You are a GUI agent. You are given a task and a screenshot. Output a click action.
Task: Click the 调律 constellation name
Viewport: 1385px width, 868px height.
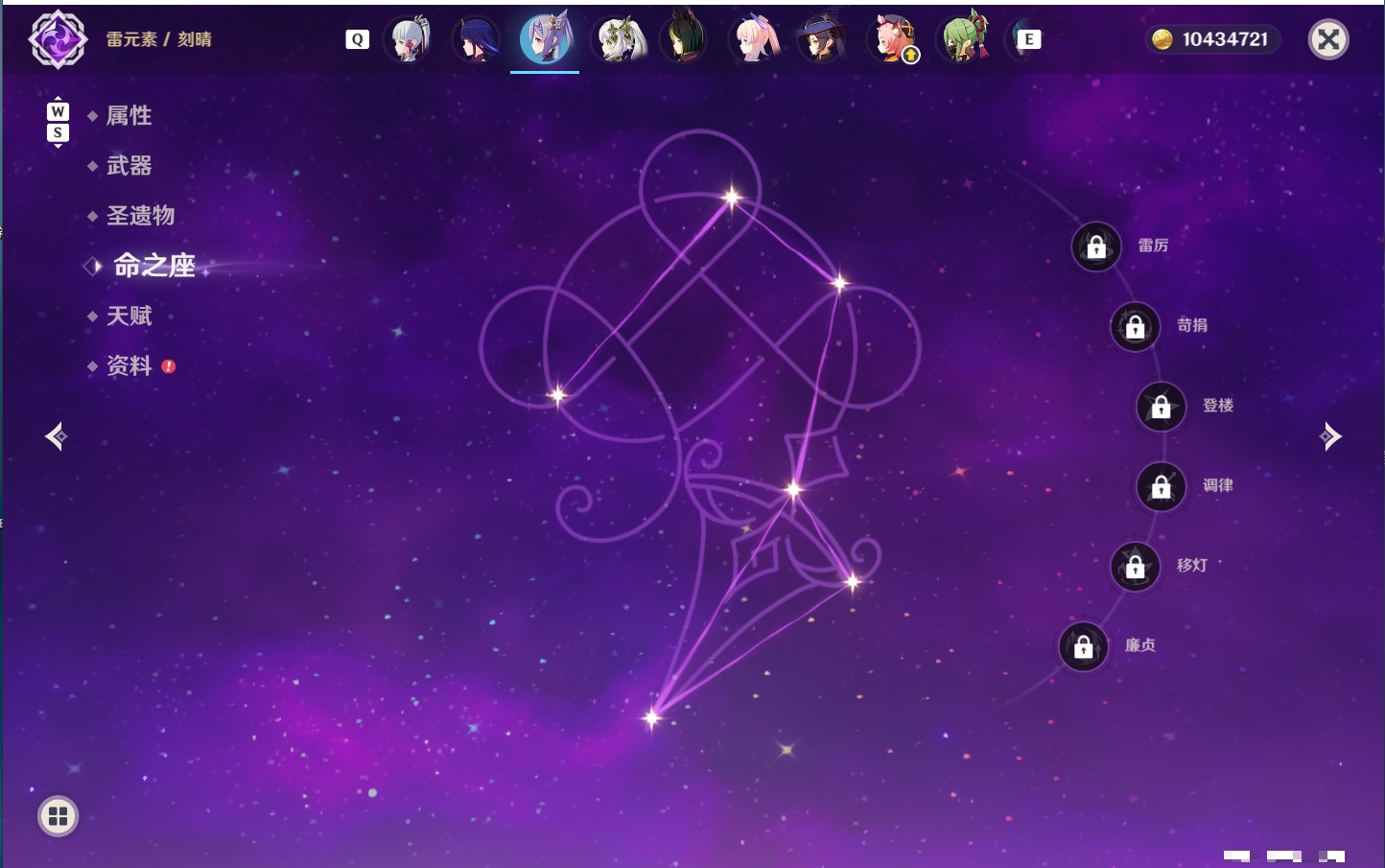coord(1218,485)
